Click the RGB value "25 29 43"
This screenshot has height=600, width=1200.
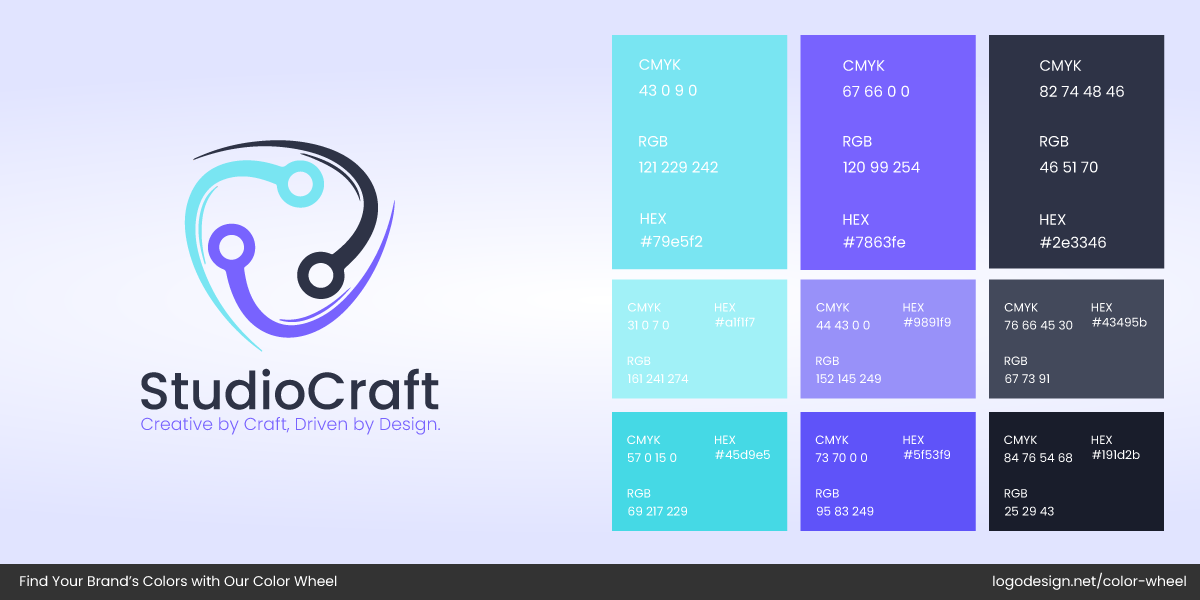pyautogui.click(x=1029, y=511)
